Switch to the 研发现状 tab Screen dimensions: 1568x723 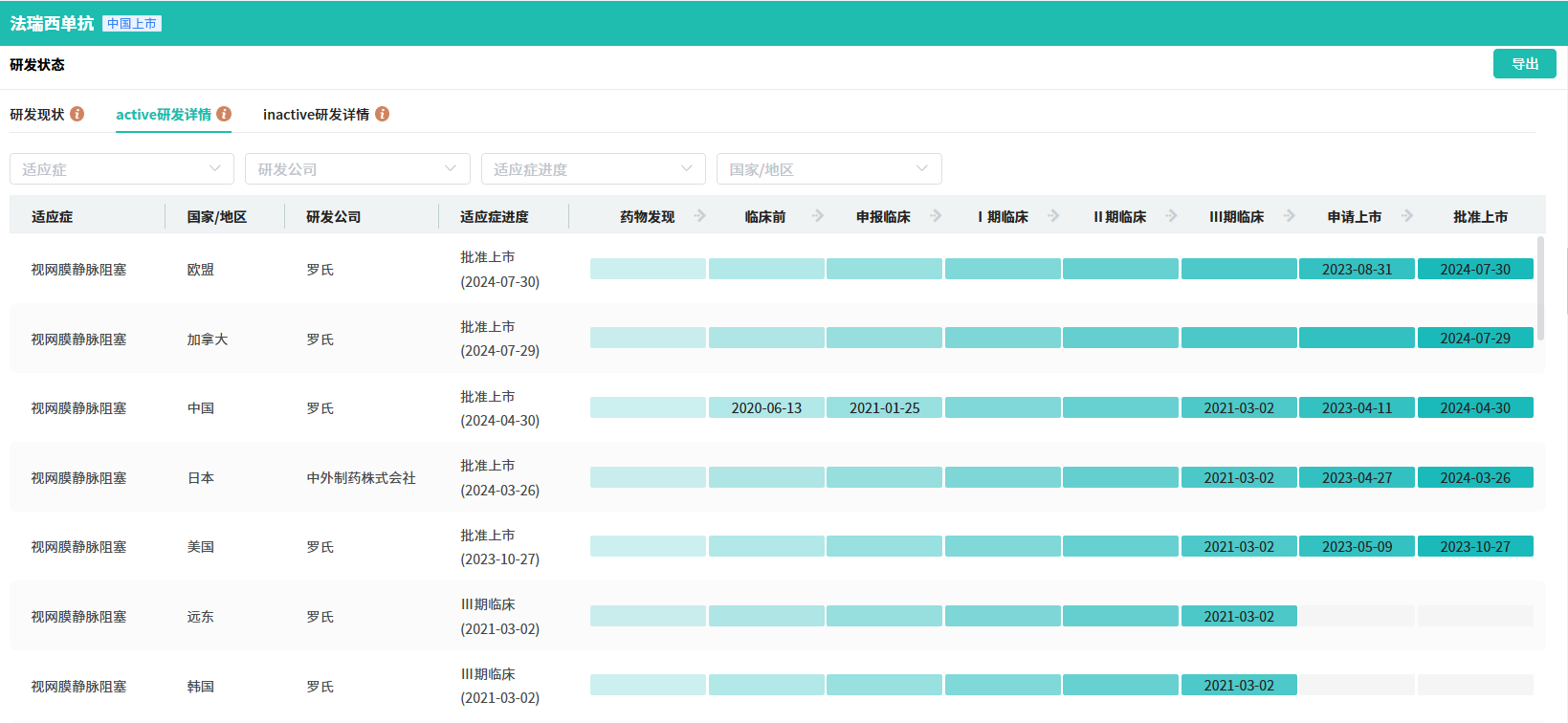[x=37, y=115]
